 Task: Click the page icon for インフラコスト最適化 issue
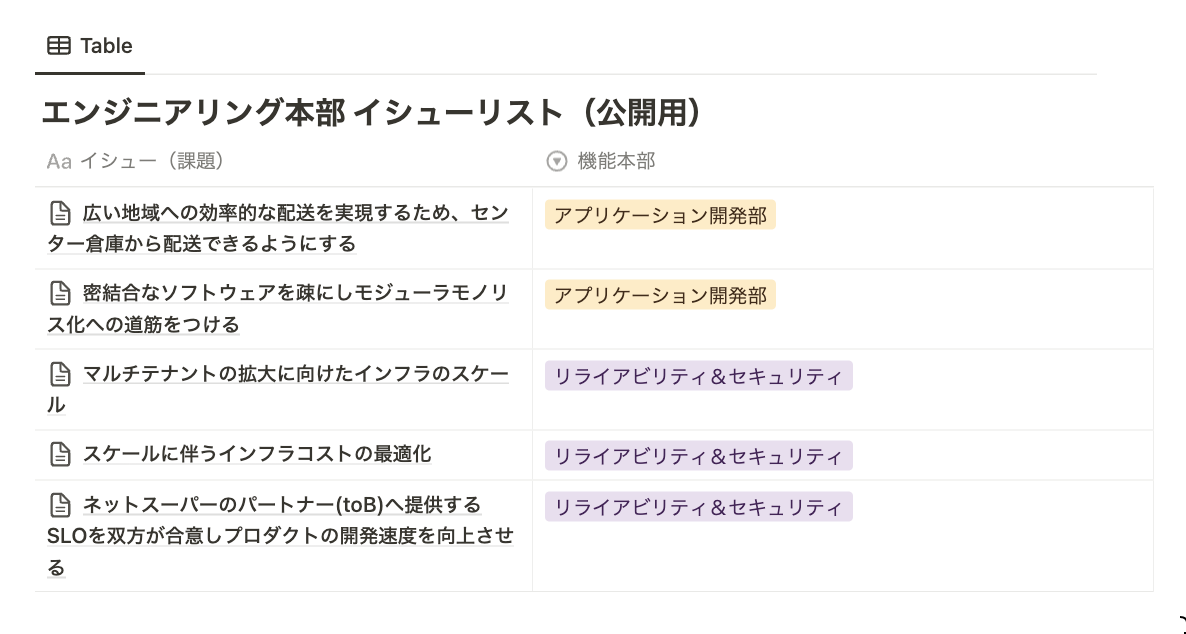(x=60, y=454)
